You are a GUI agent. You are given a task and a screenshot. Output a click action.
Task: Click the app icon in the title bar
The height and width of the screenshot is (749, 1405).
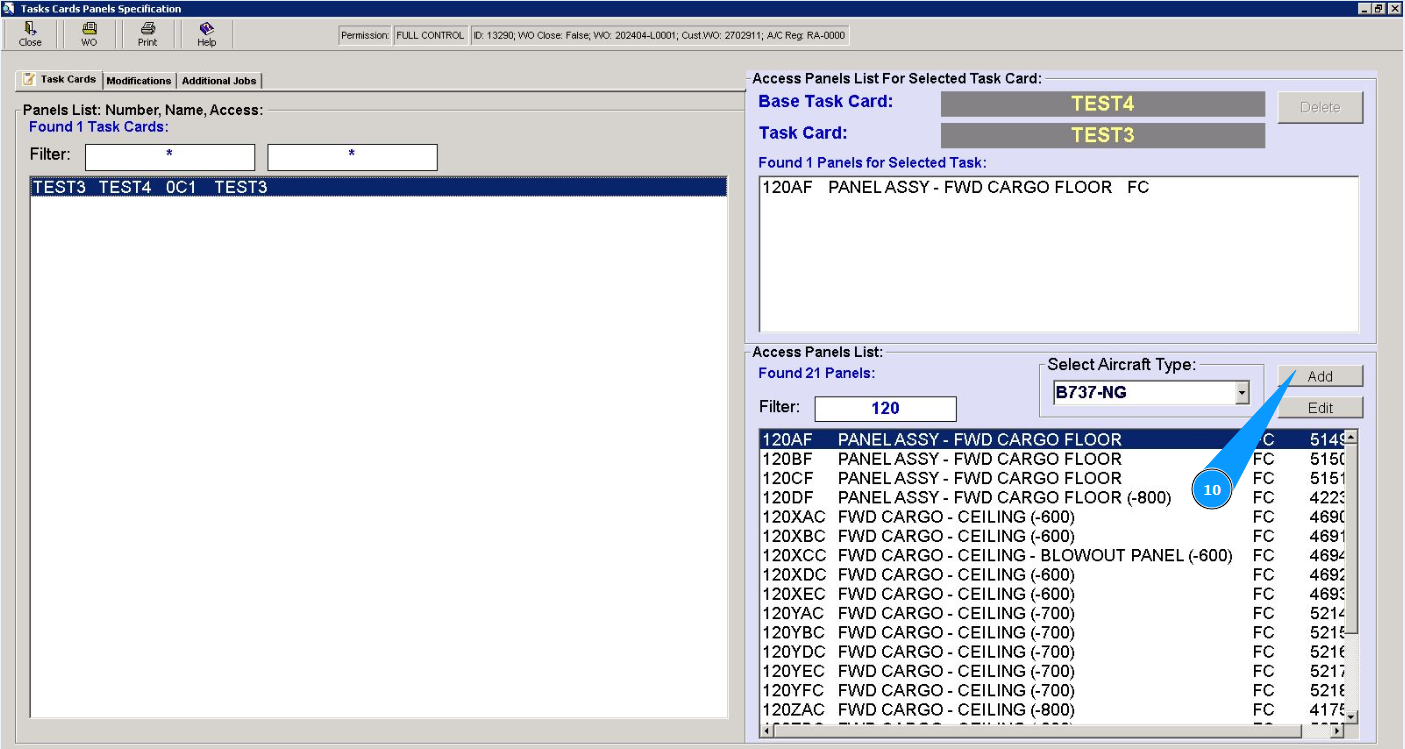(x=9, y=8)
